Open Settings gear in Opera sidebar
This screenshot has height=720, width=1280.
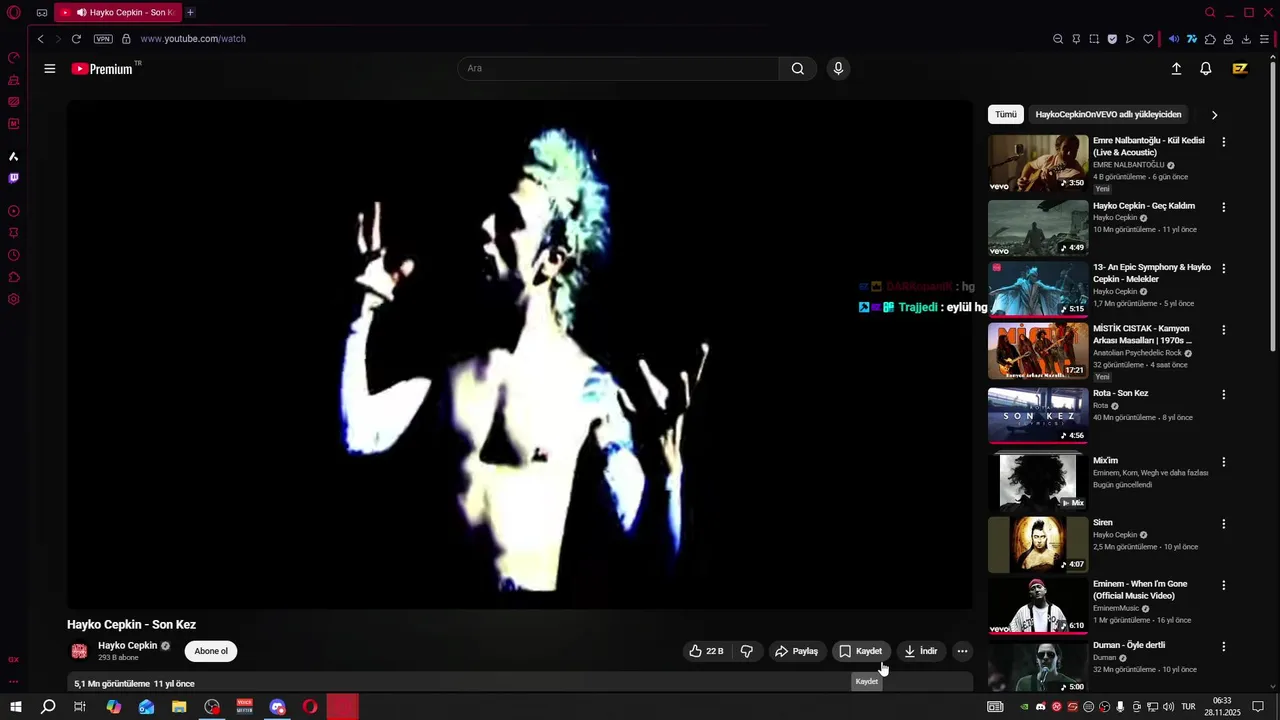[14, 299]
